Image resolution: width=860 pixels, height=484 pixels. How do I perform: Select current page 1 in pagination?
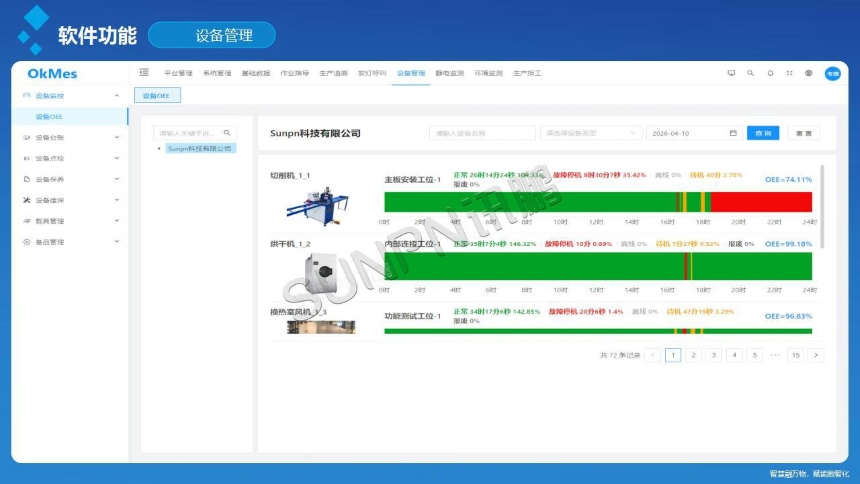pos(673,355)
